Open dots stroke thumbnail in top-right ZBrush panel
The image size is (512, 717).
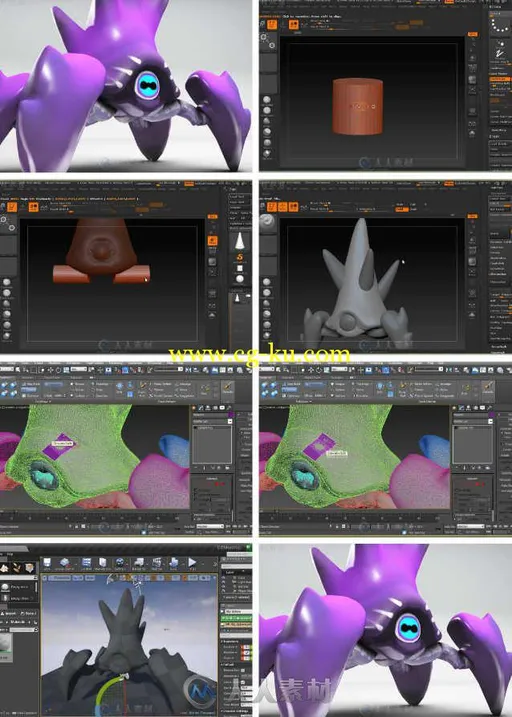pyautogui.click(x=499, y=25)
